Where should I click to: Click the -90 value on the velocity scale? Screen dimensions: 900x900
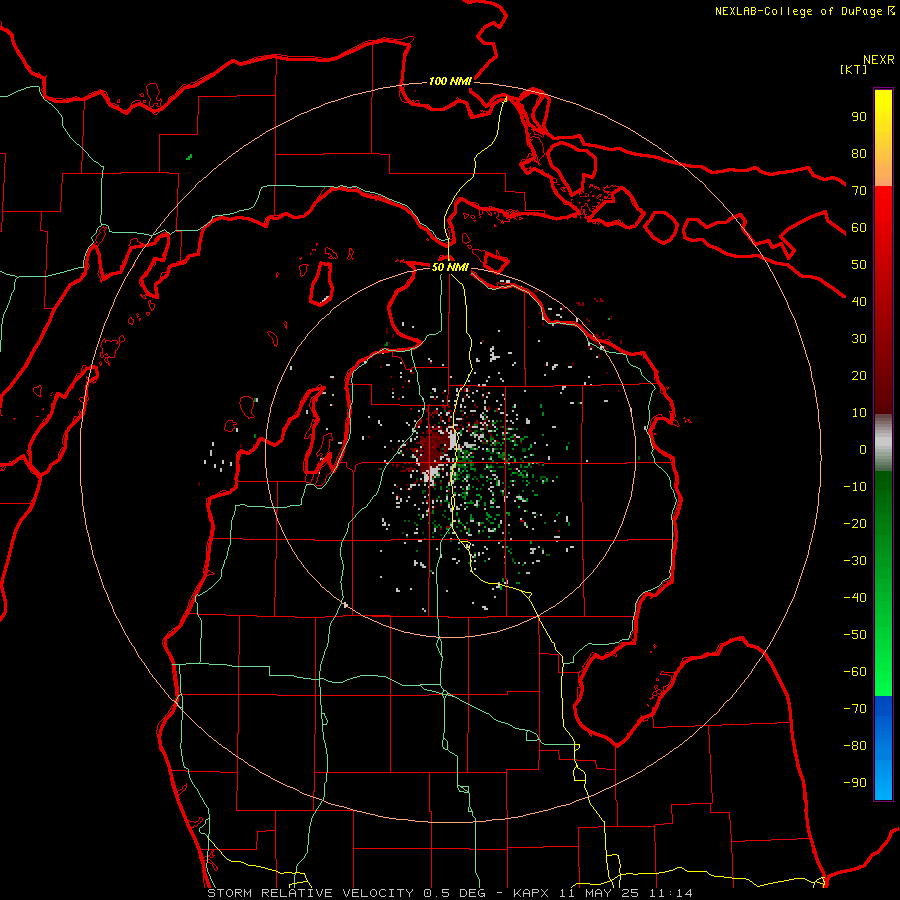(x=855, y=782)
